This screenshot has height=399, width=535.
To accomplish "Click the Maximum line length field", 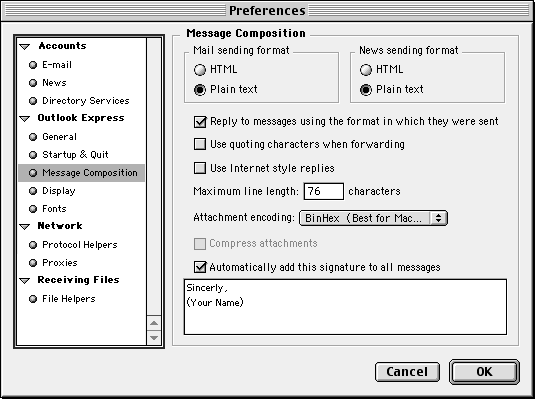I will pyautogui.click(x=324, y=191).
